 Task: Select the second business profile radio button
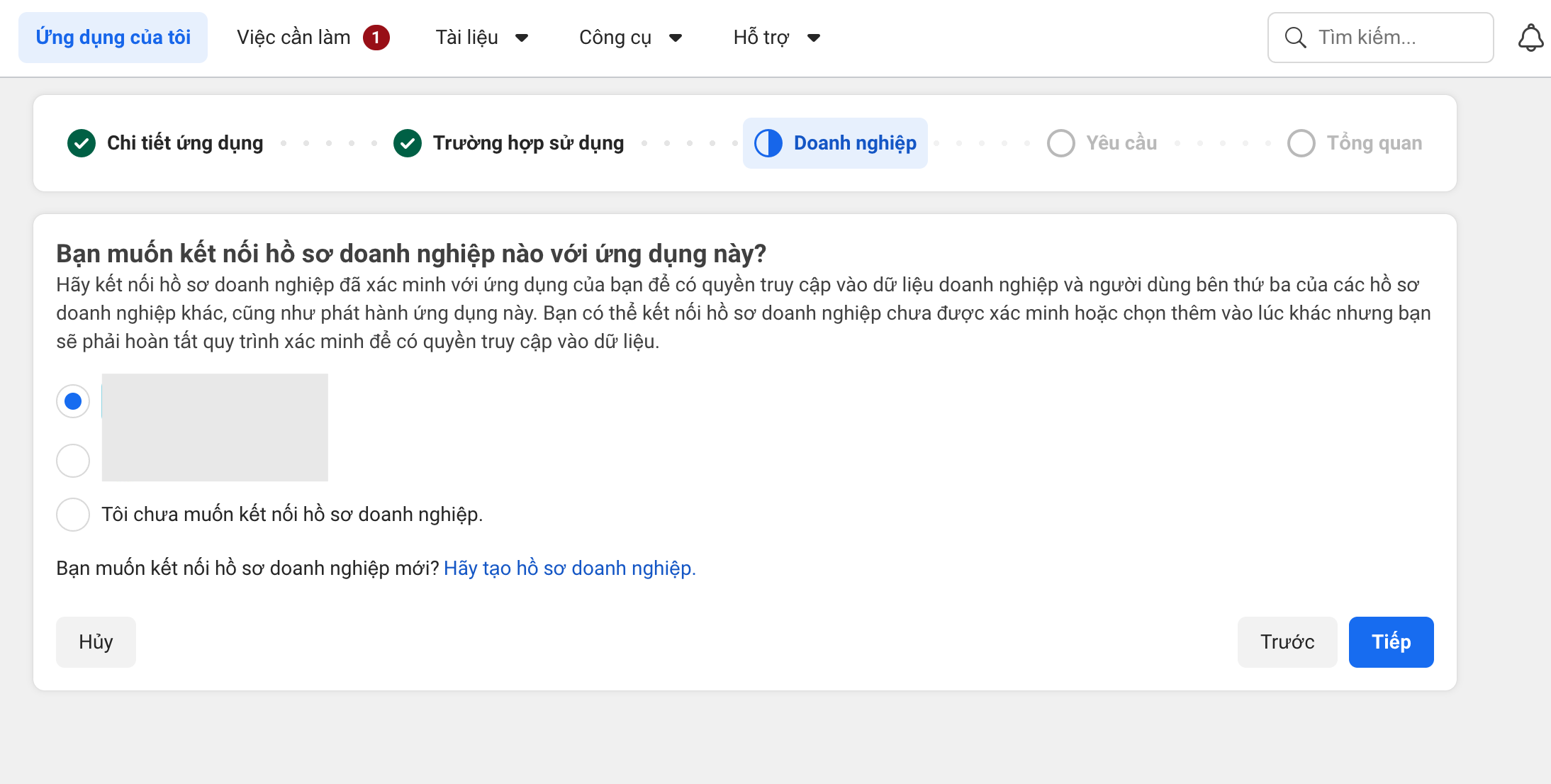(x=73, y=461)
